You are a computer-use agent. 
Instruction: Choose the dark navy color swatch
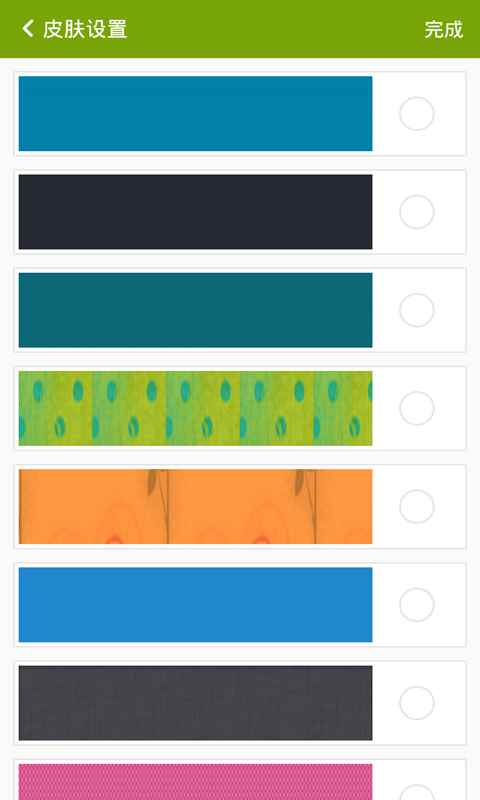point(195,212)
